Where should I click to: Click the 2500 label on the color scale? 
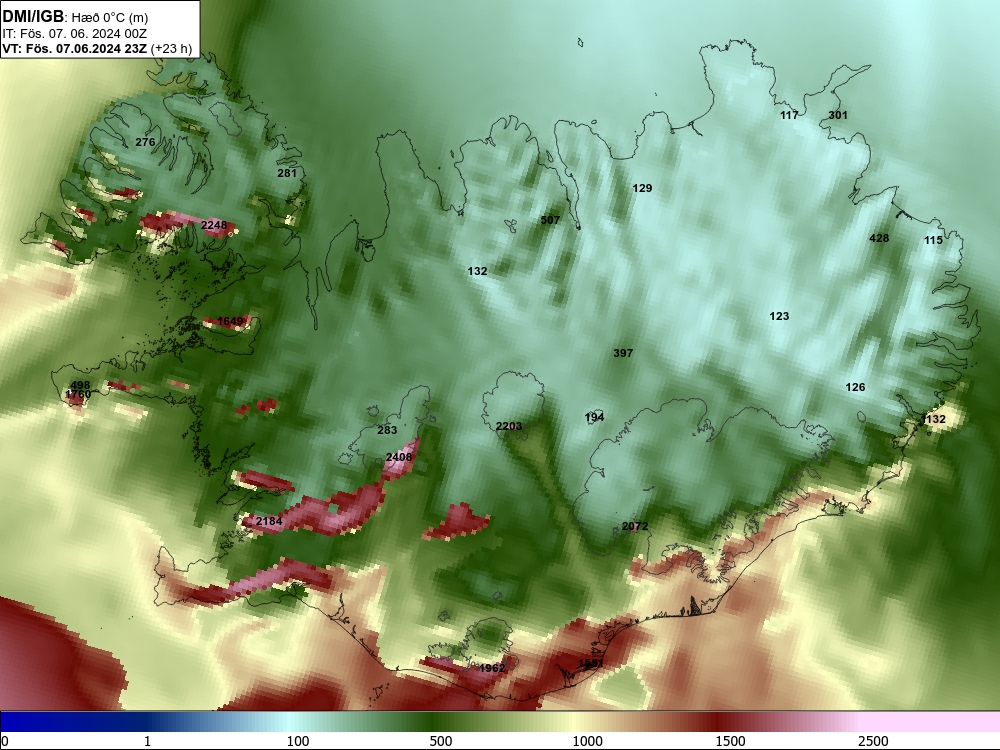(873, 741)
